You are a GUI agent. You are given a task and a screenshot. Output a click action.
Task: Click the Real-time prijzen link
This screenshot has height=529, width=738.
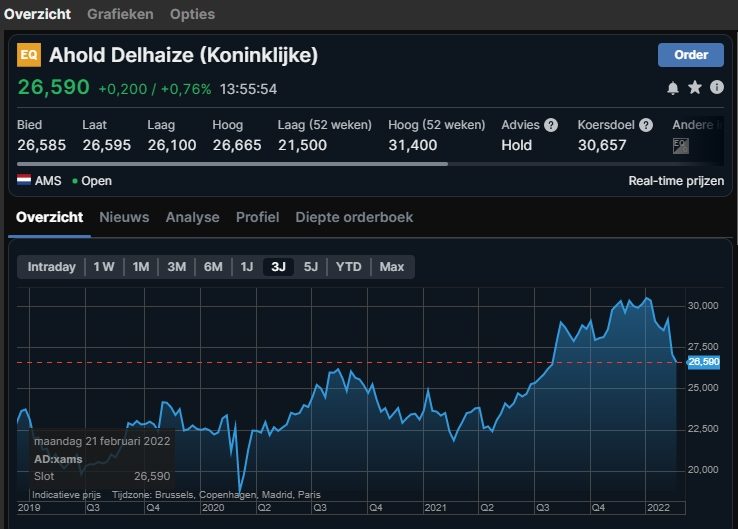(675, 181)
